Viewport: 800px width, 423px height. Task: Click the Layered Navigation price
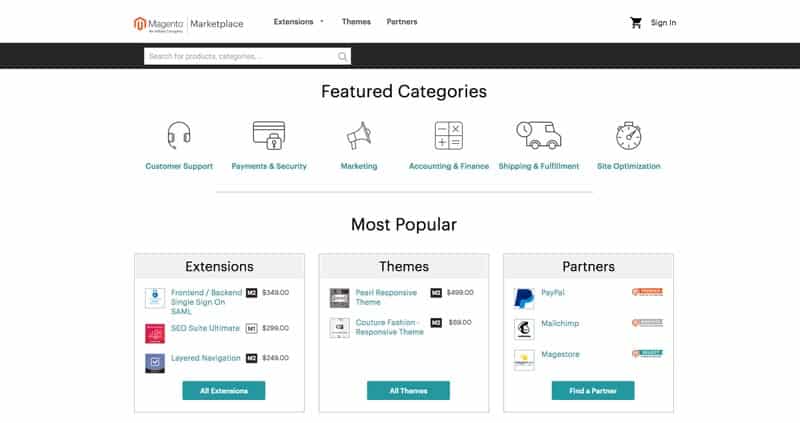tap(276, 358)
